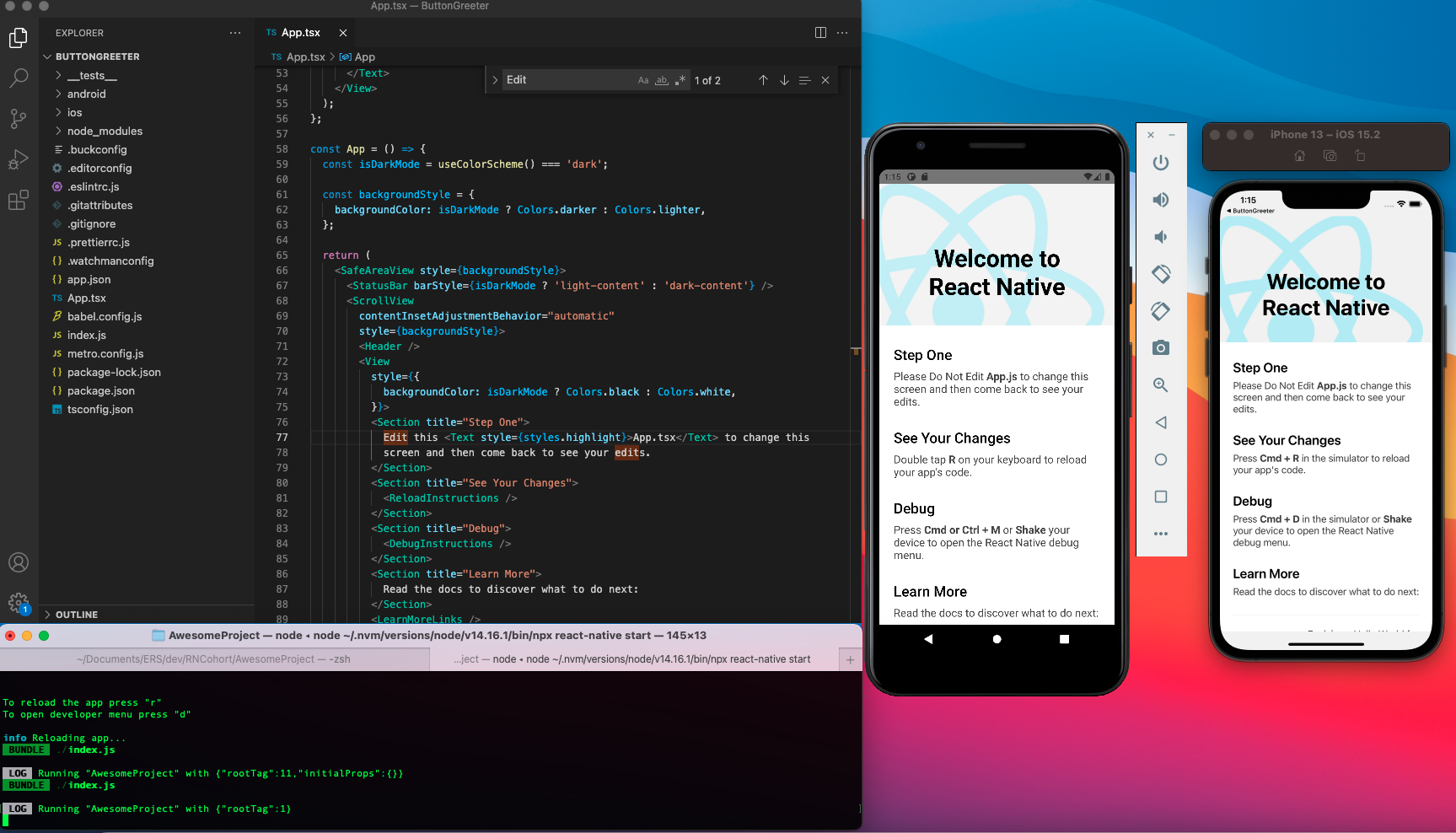1456x833 pixels.
Task: Close the App.tsx editor tab
Action: (343, 33)
